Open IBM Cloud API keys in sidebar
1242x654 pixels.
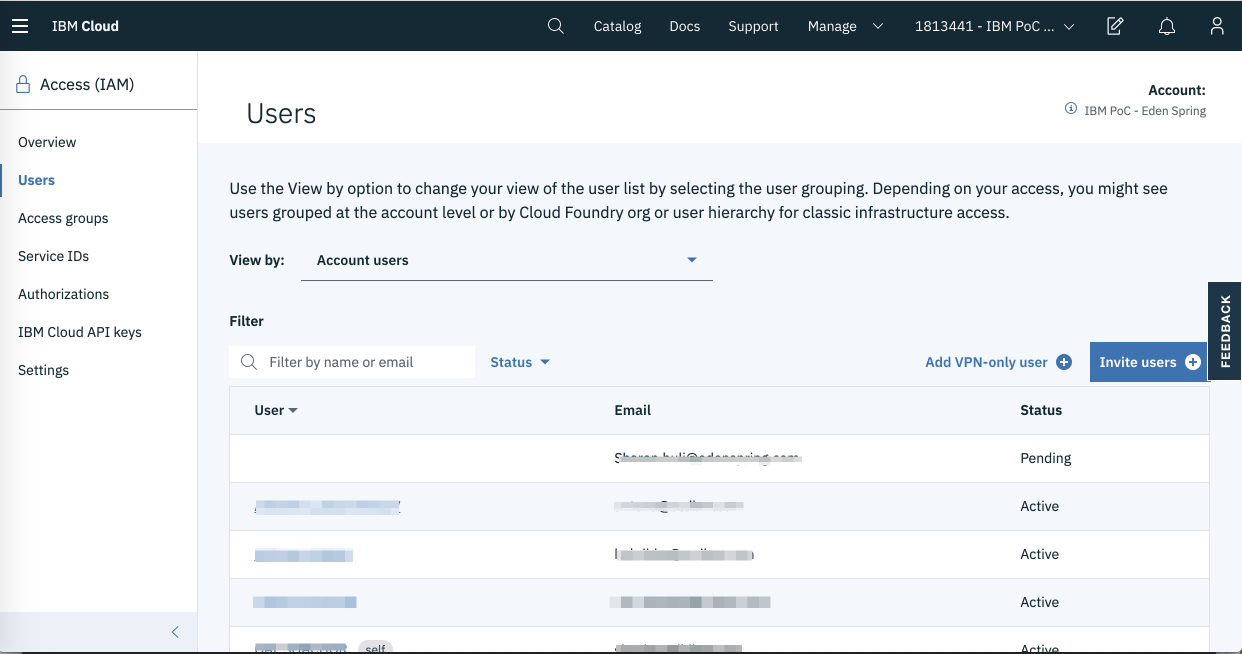[80, 332]
